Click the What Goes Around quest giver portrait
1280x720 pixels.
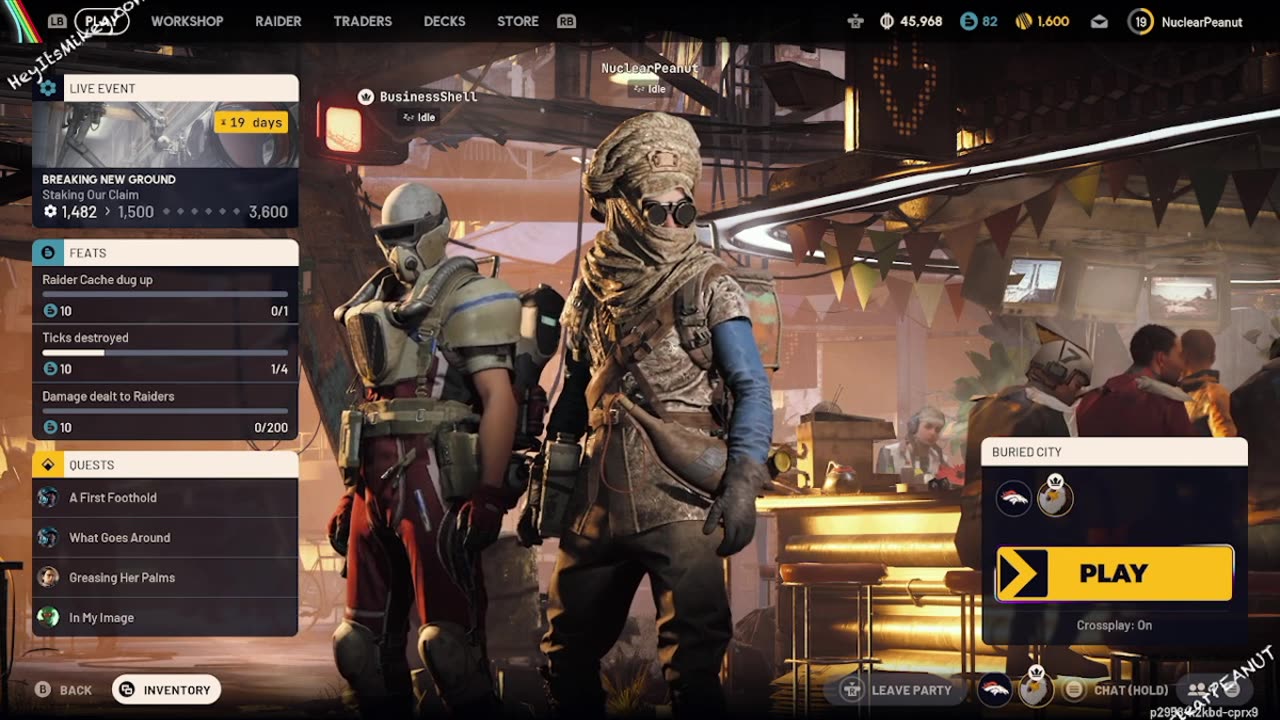(x=48, y=537)
